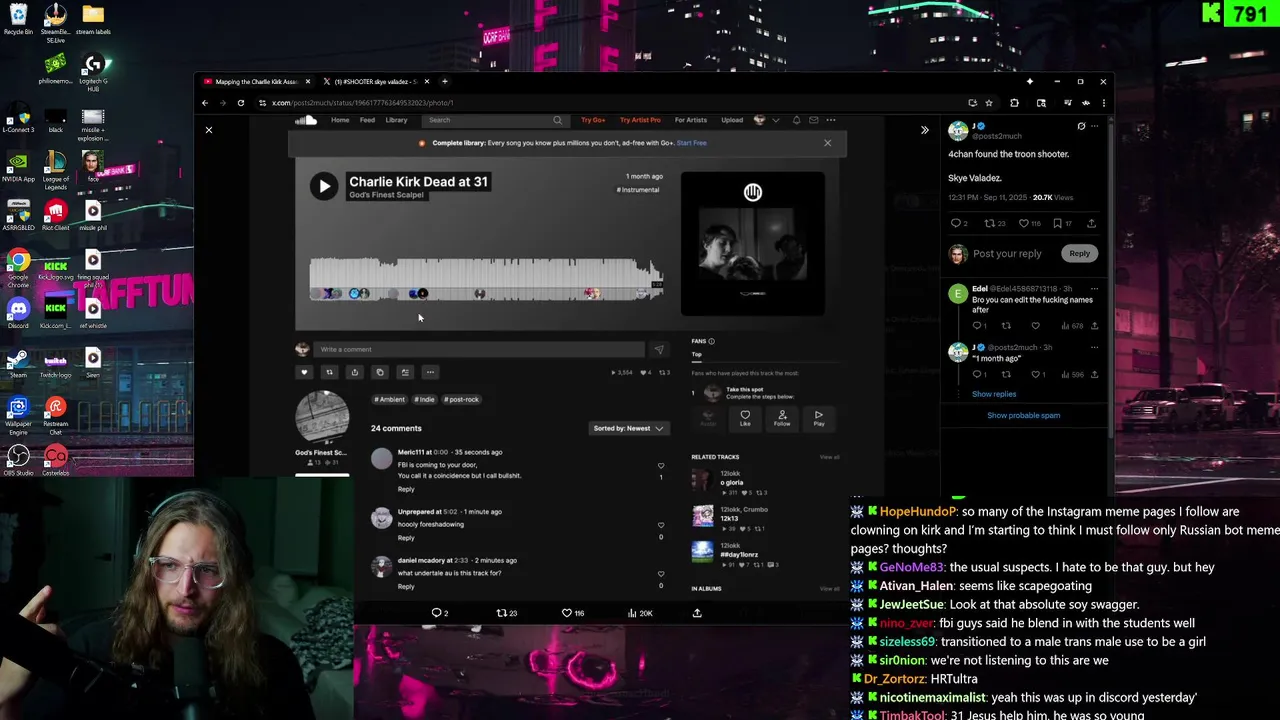Like Unprepared's comment
Screen dimensions: 1280x720
(660, 525)
